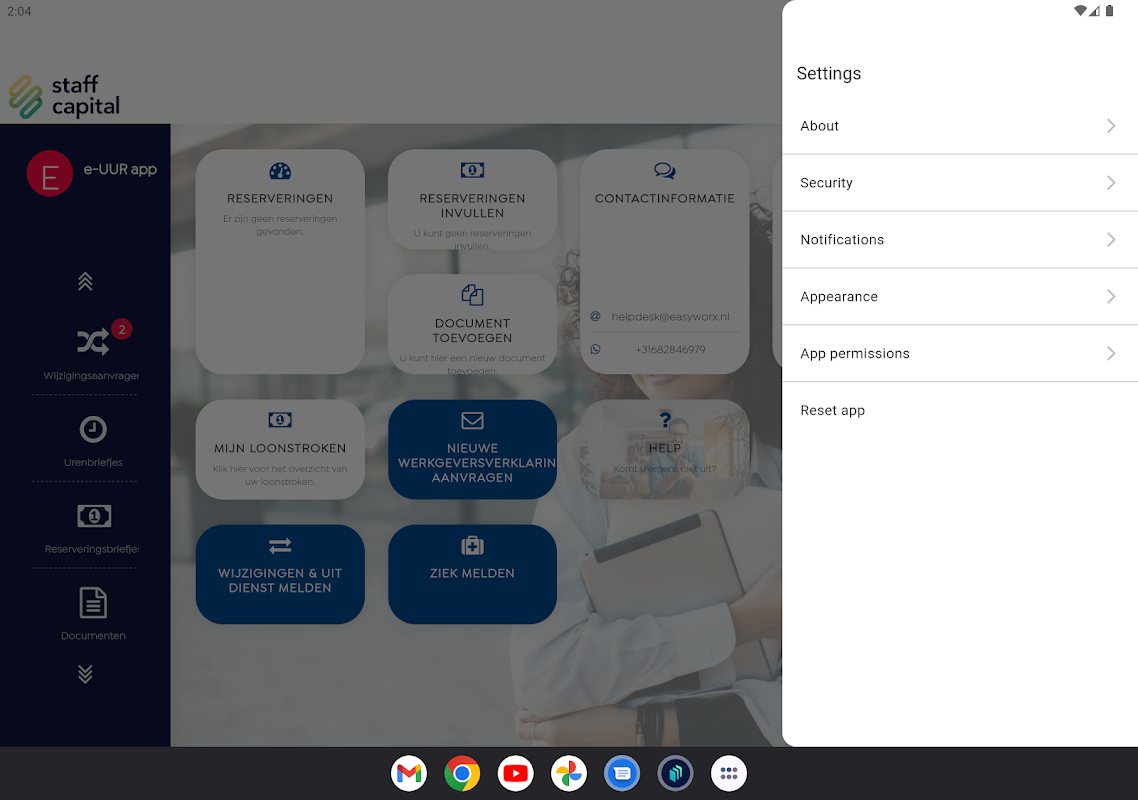Open WIJZIGINGEN & UIT DIENST MELDEN title

pos(280,580)
